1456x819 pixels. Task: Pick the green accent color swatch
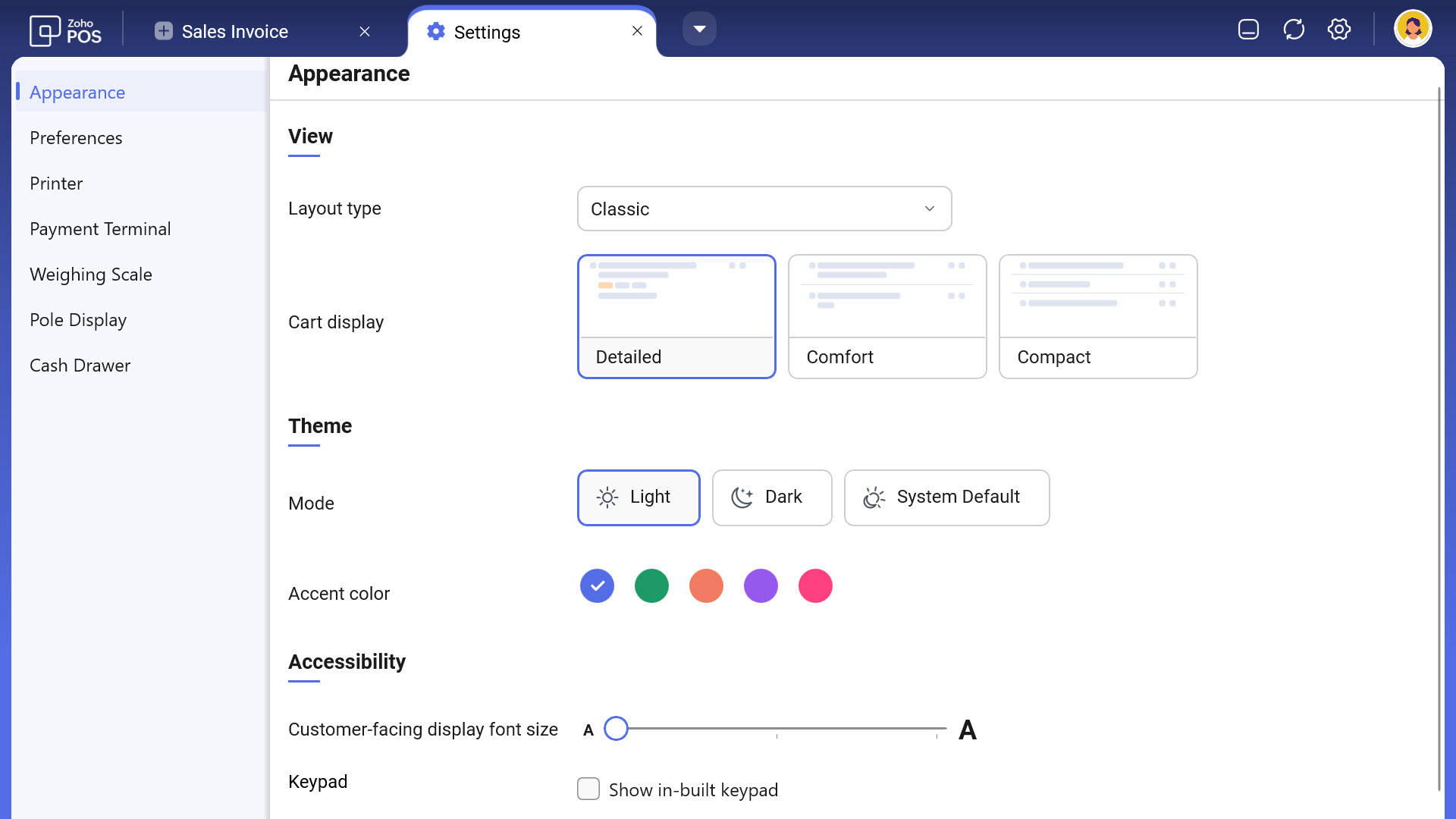click(x=651, y=586)
